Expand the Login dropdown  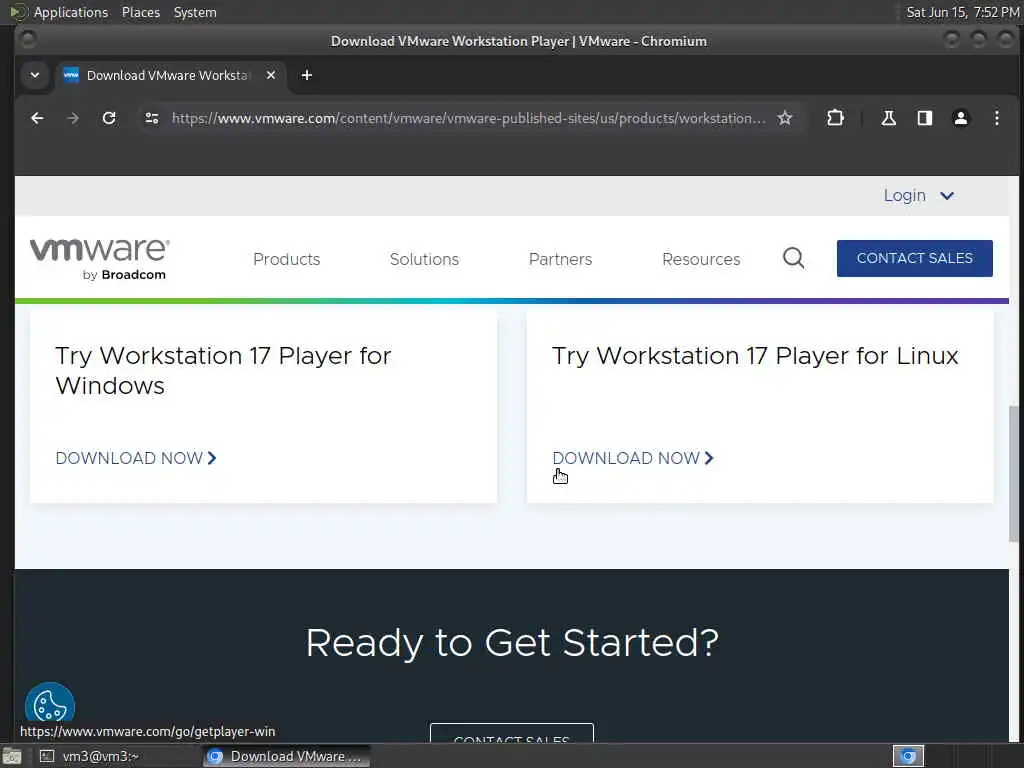click(918, 195)
